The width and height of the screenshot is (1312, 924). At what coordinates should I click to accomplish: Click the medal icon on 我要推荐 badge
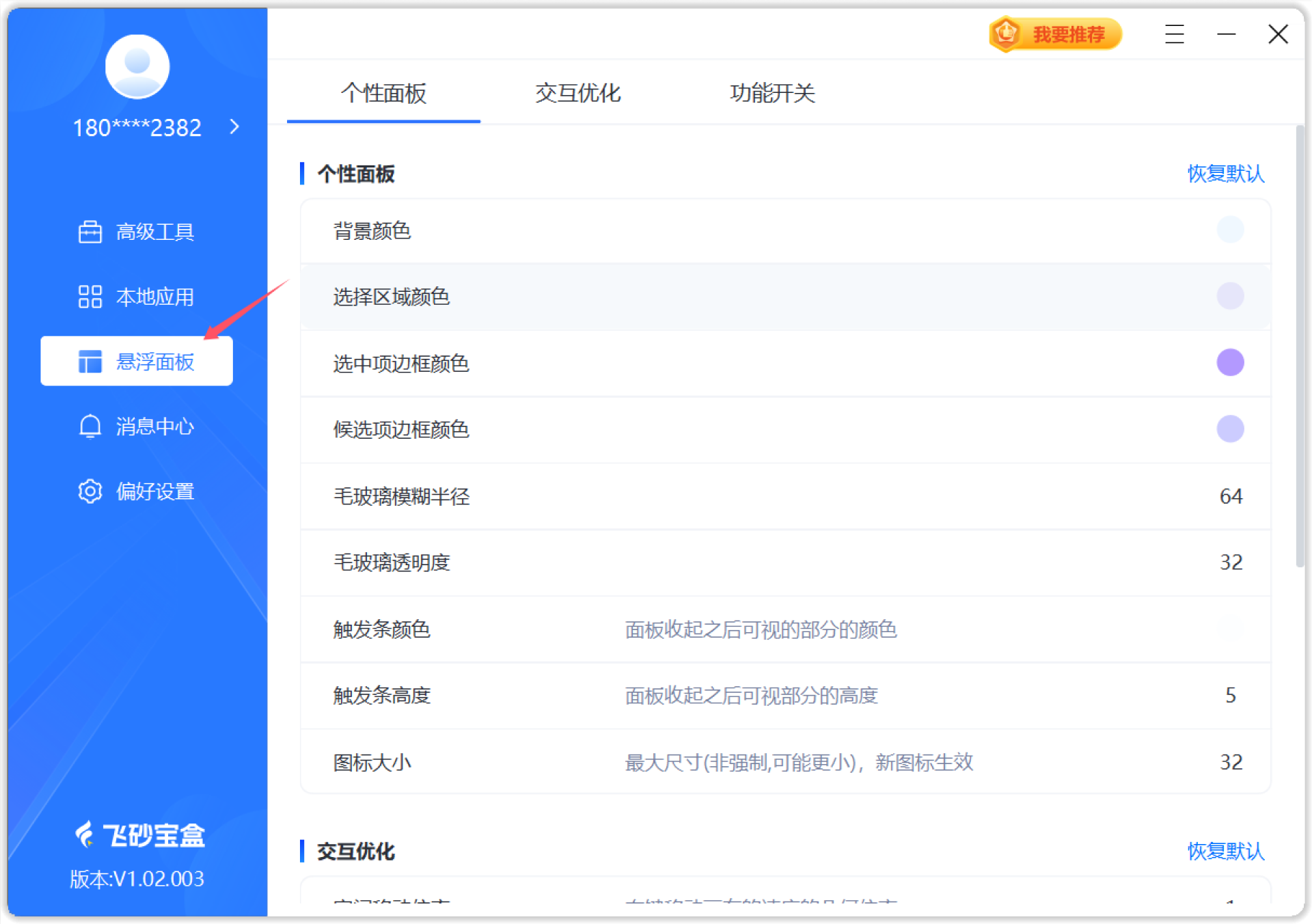(1006, 33)
